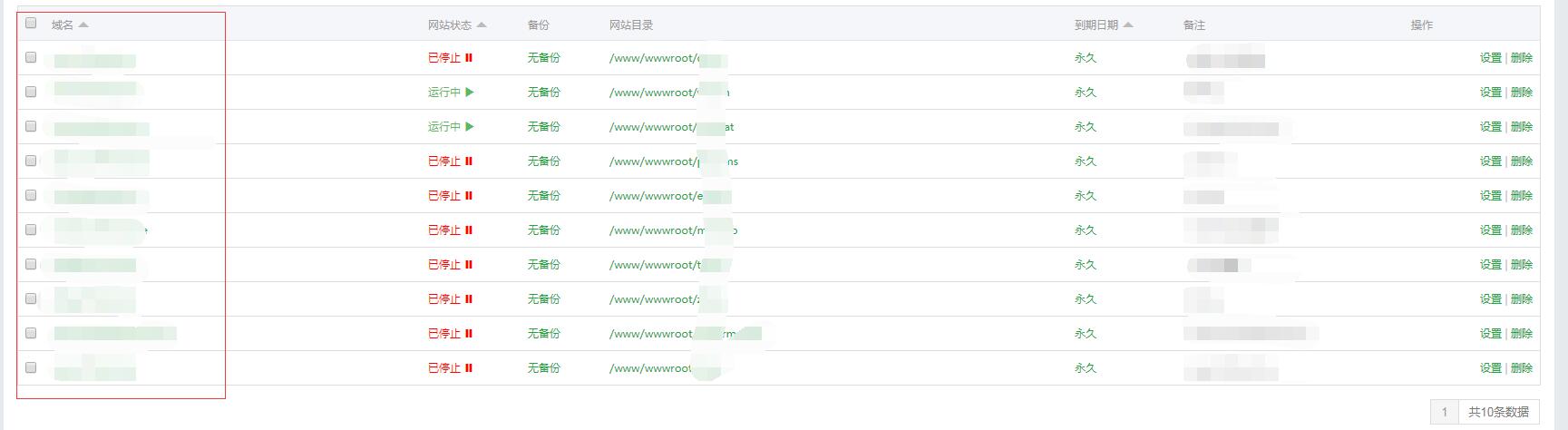Click 运行中 status in the third row

coord(444,127)
